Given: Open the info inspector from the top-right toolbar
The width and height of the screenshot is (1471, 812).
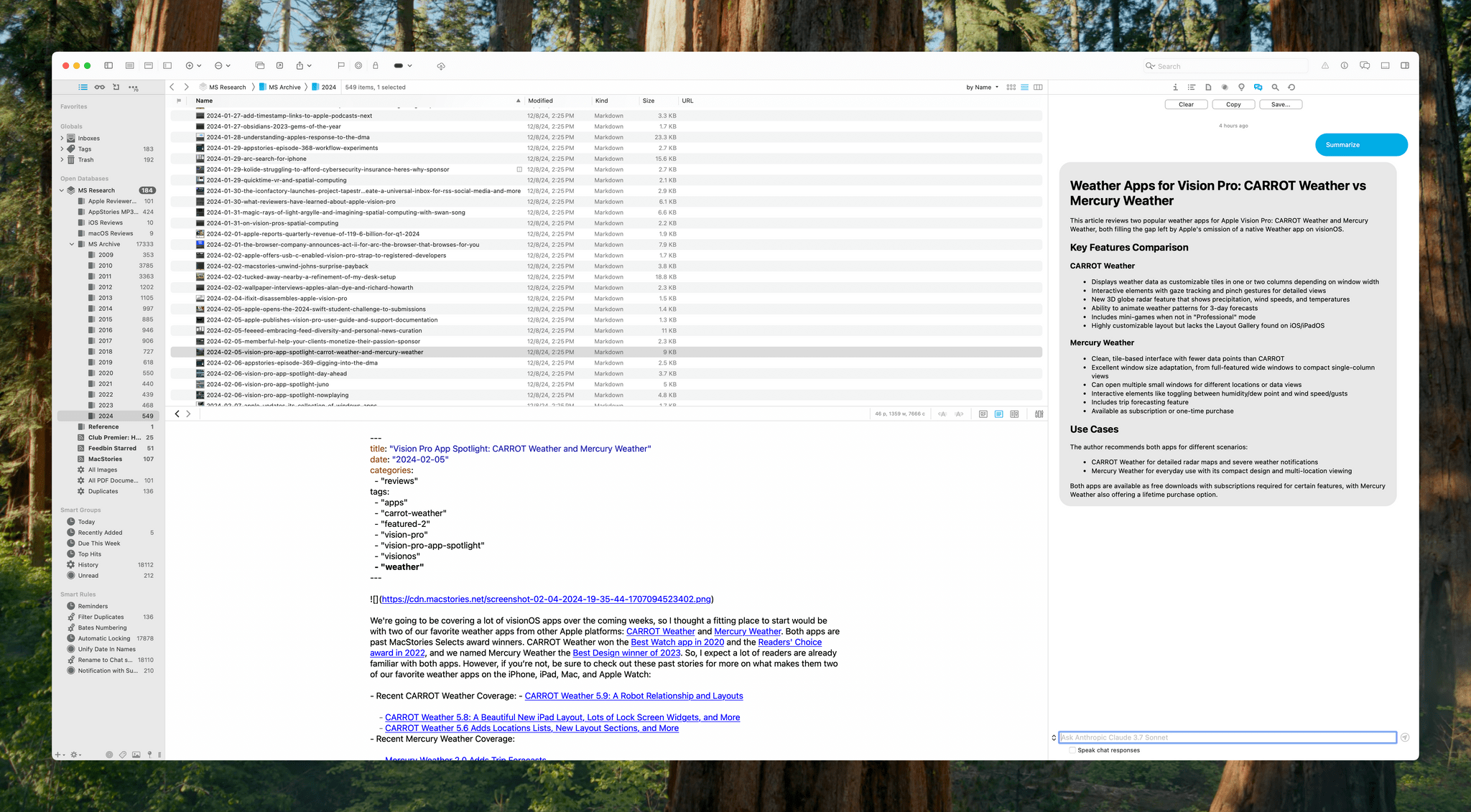Looking at the screenshot, I should click(1345, 65).
